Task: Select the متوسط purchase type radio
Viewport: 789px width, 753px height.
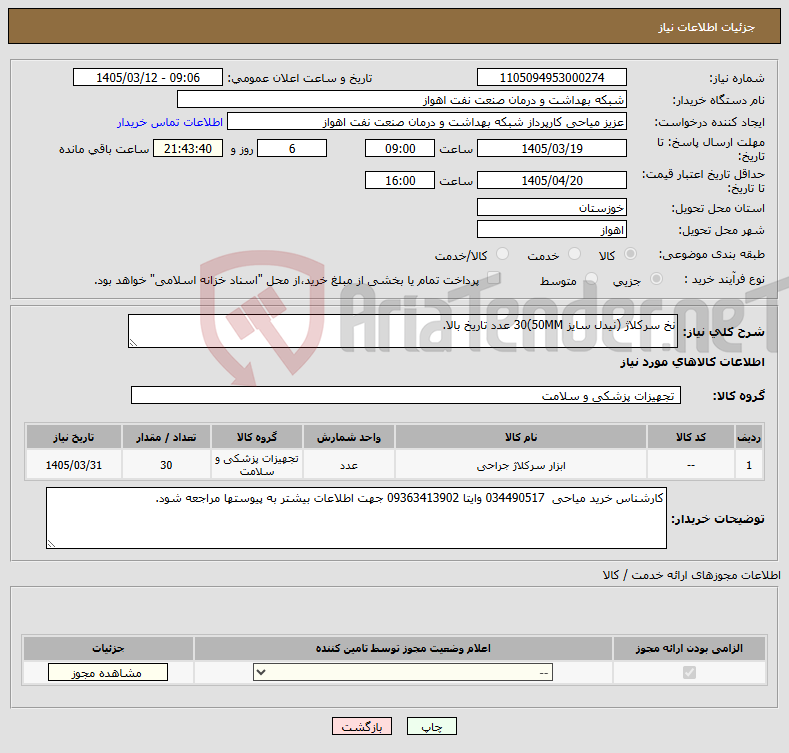Action: pyautogui.click(x=591, y=279)
